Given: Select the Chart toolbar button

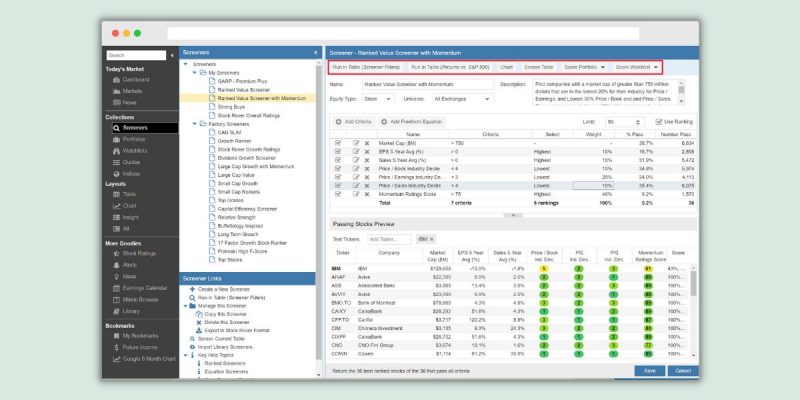Looking at the screenshot, I should [x=506, y=67].
